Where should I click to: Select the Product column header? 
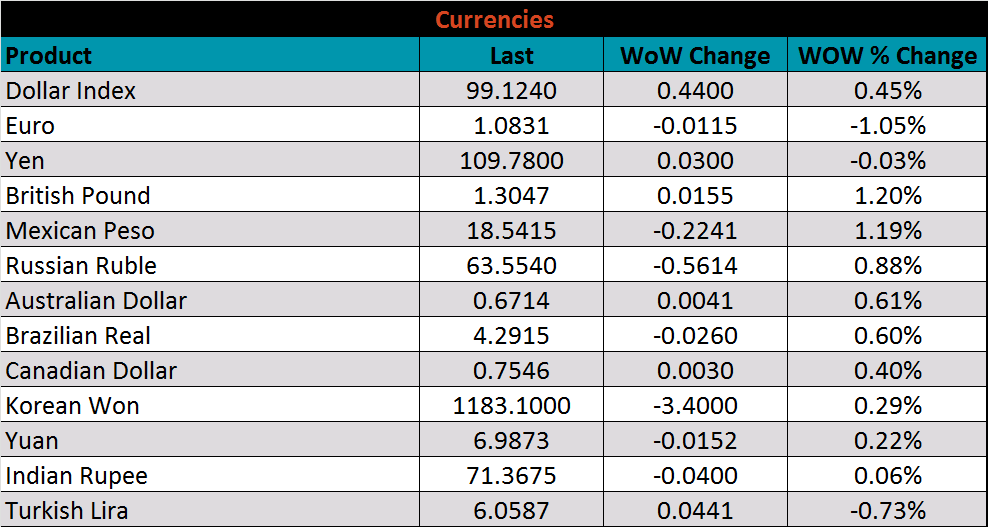tap(49, 56)
